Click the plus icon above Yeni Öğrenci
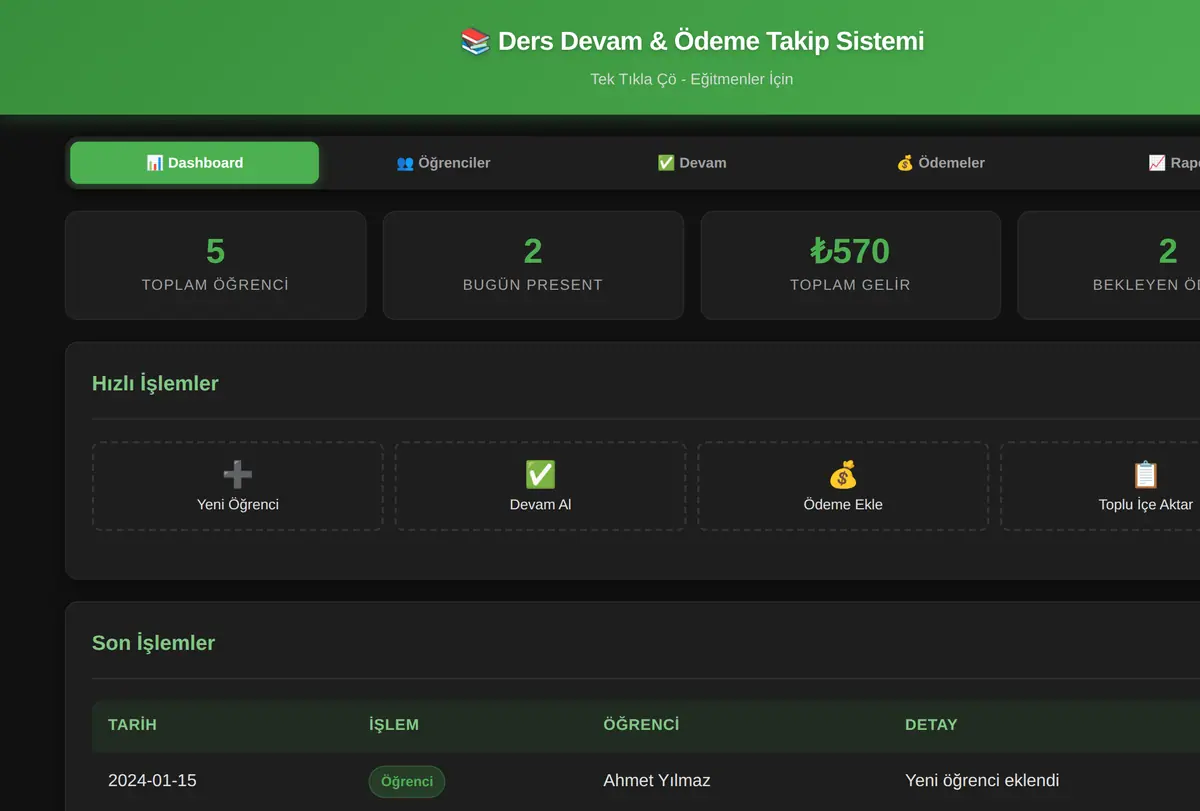Viewport: 1200px width, 811px height. pyautogui.click(x=238, y=474)
